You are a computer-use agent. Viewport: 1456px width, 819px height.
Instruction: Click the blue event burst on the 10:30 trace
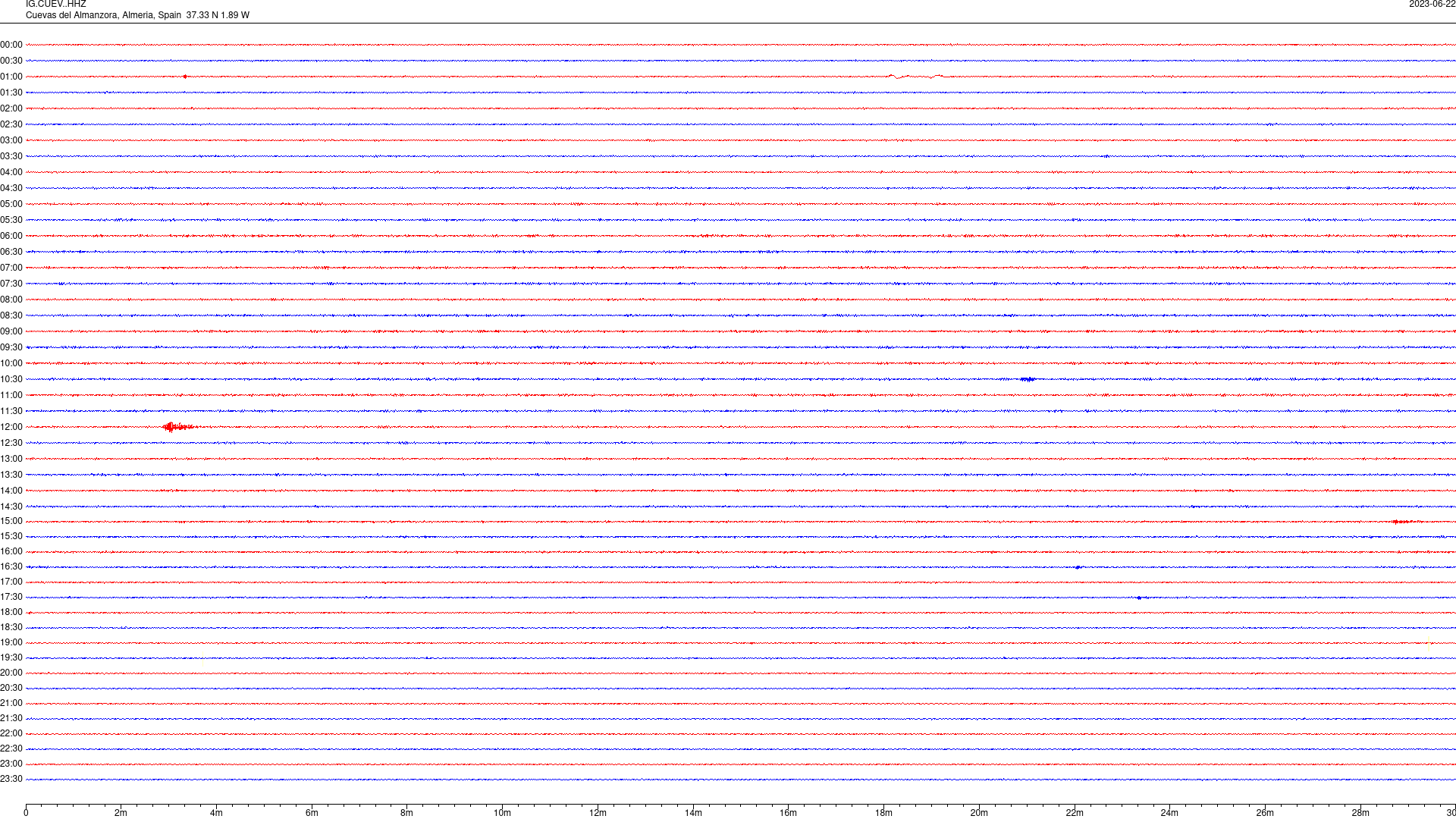click(1028, 379)
